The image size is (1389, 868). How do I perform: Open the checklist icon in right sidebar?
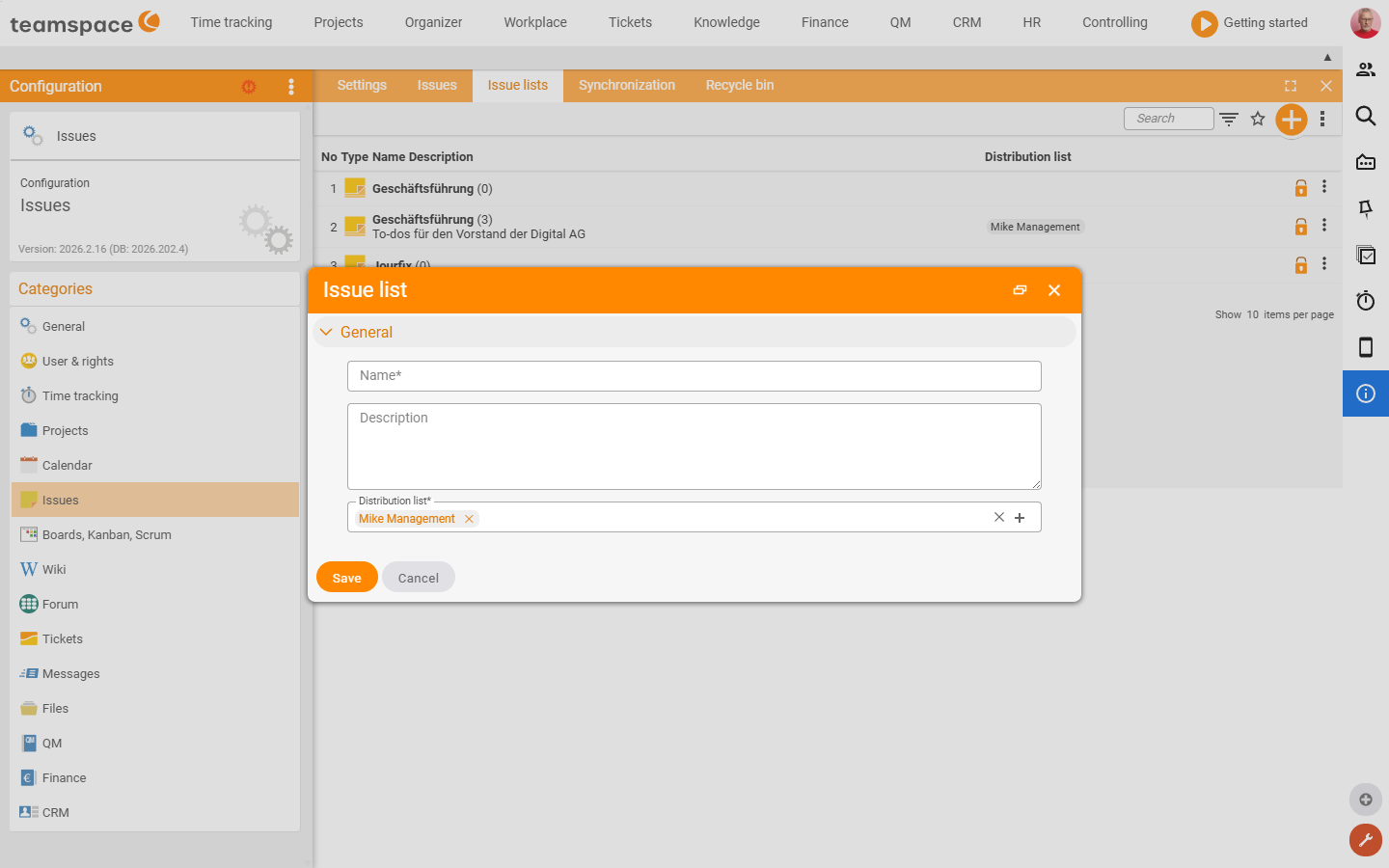pos(1366,255)
